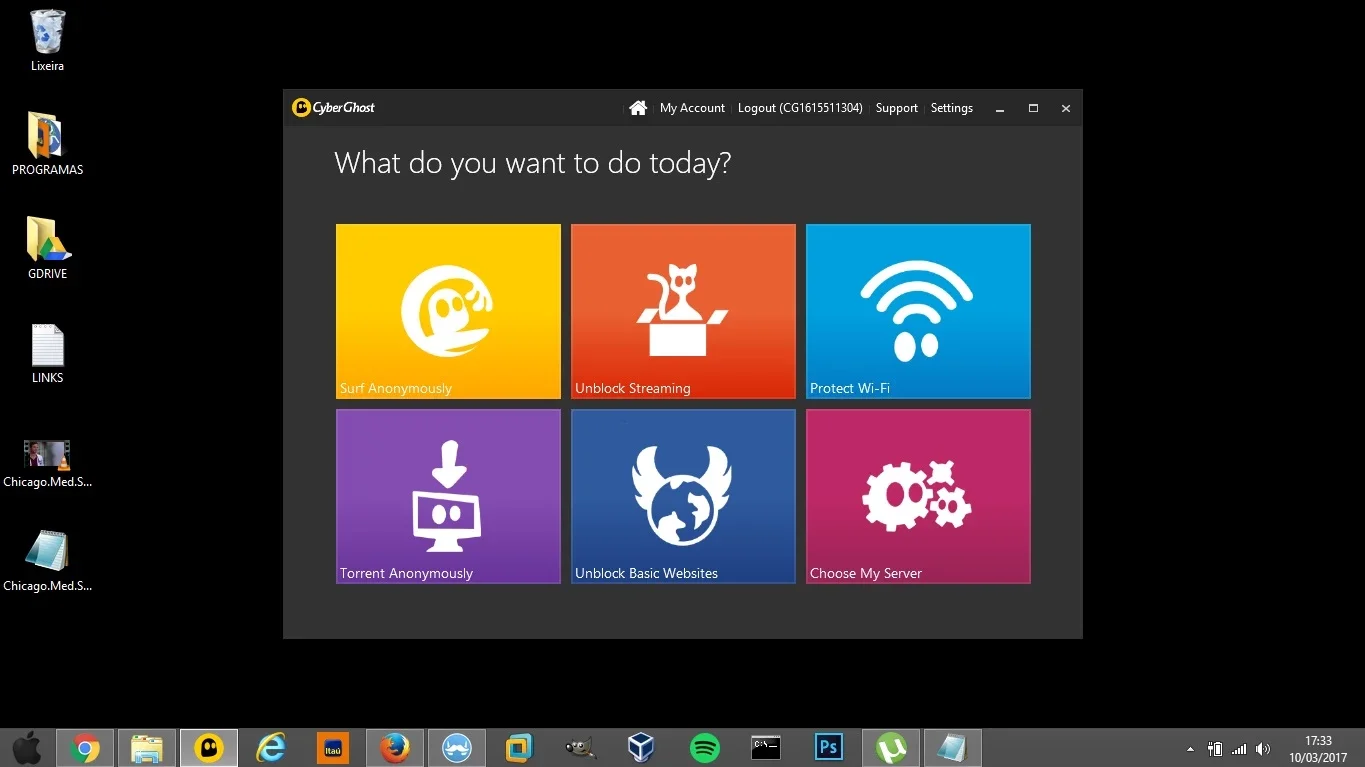
Task: Open File Explorer from taskbar
Action: (x=147, y=748)
